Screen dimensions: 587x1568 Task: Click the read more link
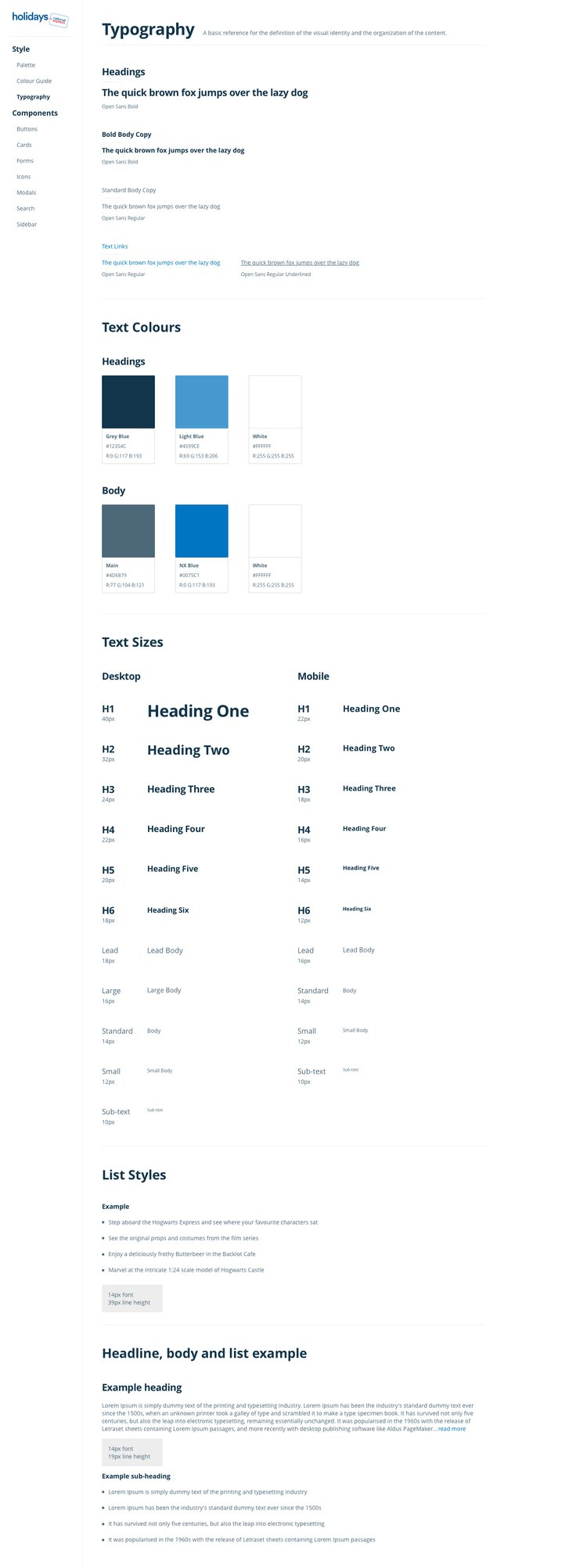[452, 1429]
